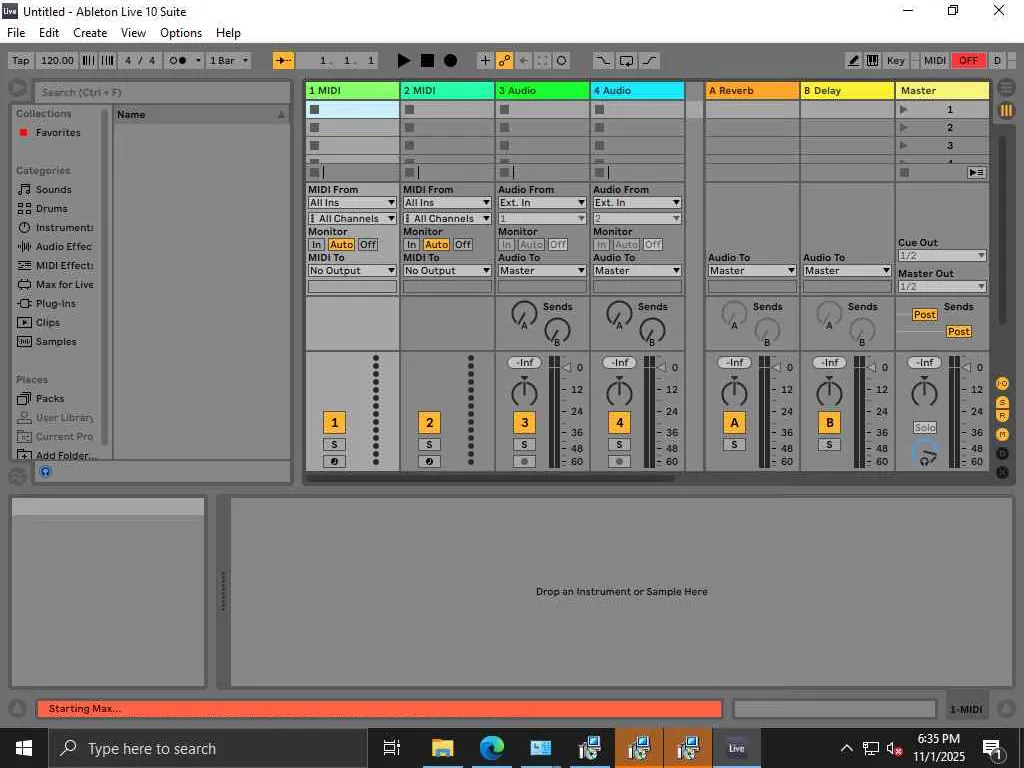Open the quantization '1 Bar' dropdown

(229, 61)
